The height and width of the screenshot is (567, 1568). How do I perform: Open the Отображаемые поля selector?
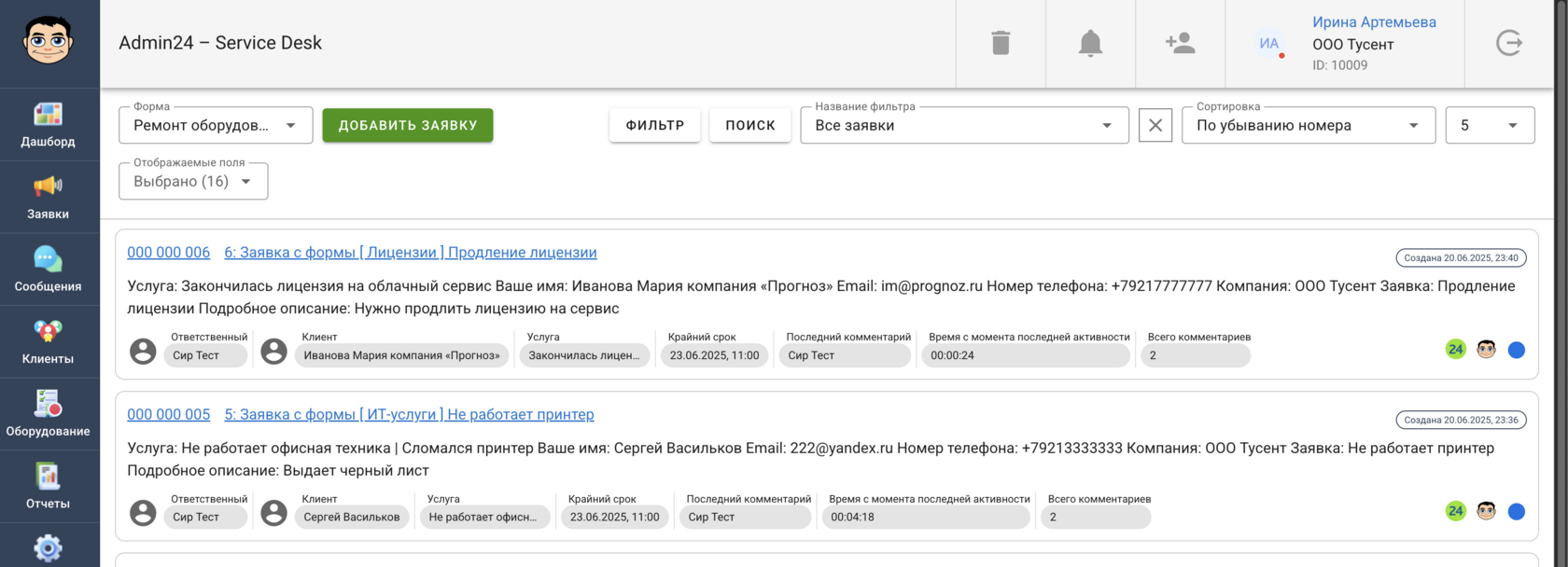pyautogui.click(x=193, y=182)
